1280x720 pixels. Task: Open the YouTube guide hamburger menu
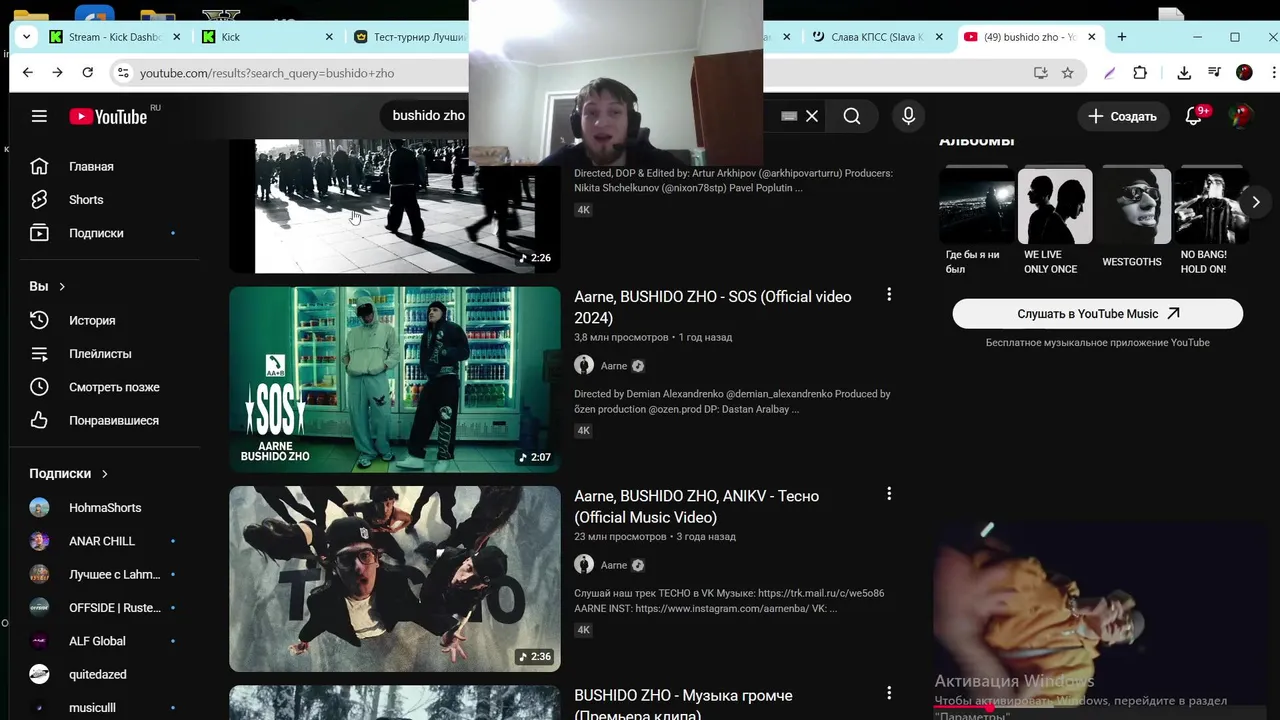pos(39,116)
